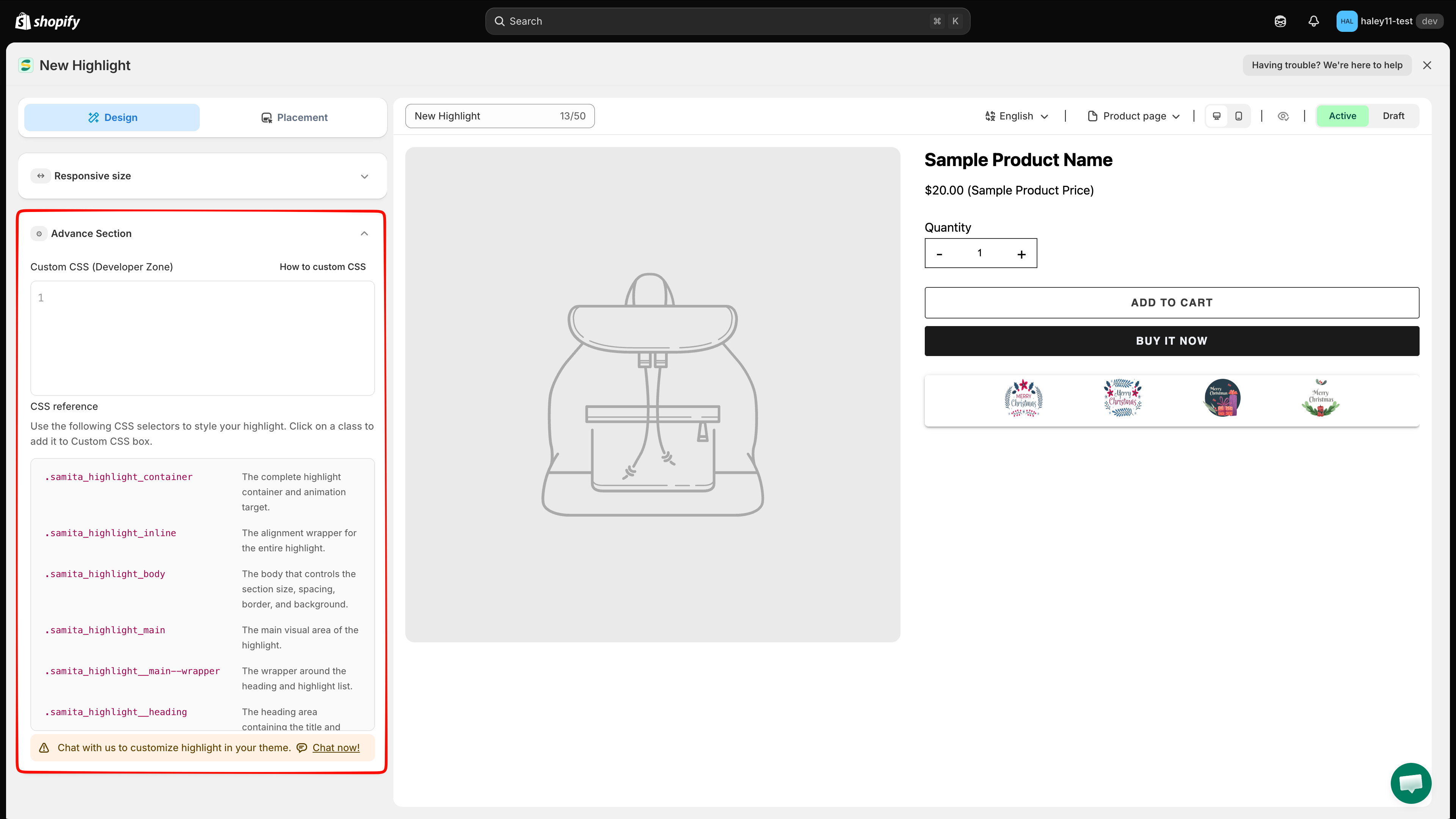This screenshot has height=819, width=1456.
Task: Open notifications bell
Action: [x=1313, y=21]
